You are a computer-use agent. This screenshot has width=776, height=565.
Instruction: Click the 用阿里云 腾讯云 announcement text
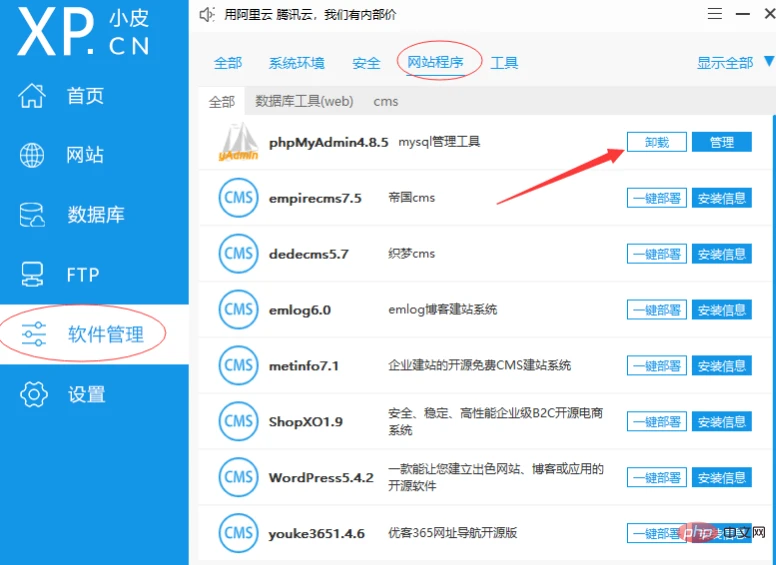pos(310,15)
